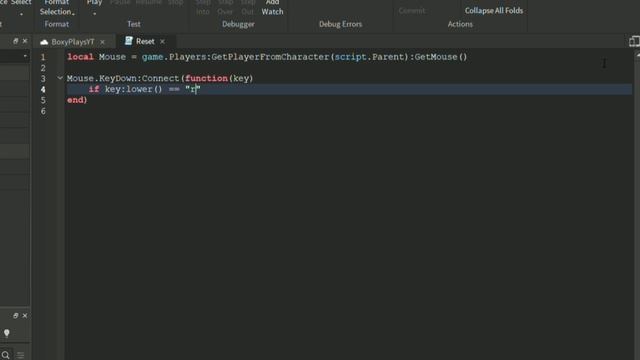
Task: Click Add Watch in the Debugger group
Action: point(272,8)
